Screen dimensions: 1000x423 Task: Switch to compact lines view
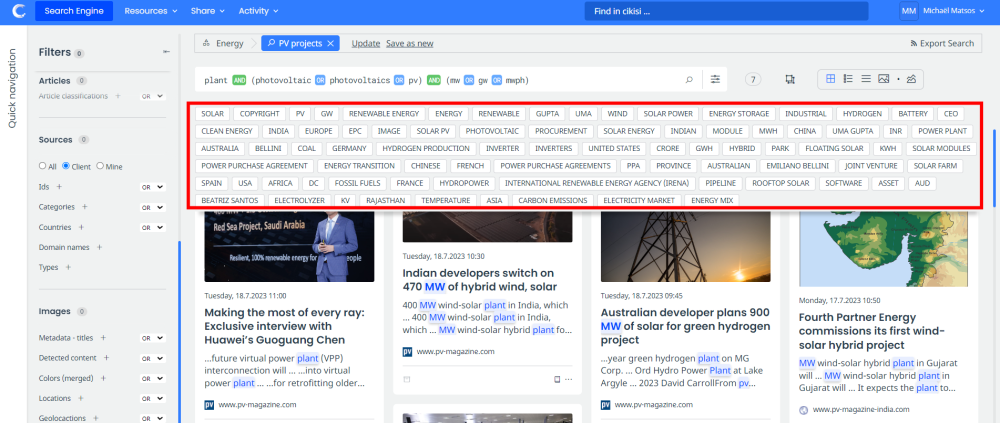[866, 79]
